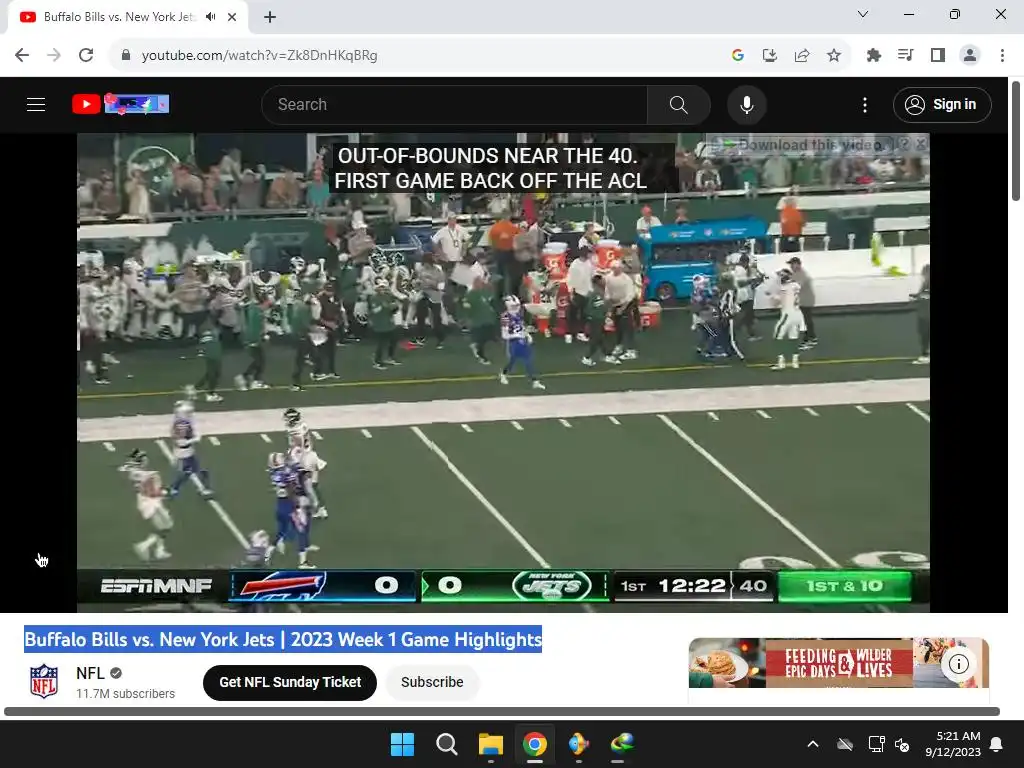Open the notifications bell

[997, 744]
